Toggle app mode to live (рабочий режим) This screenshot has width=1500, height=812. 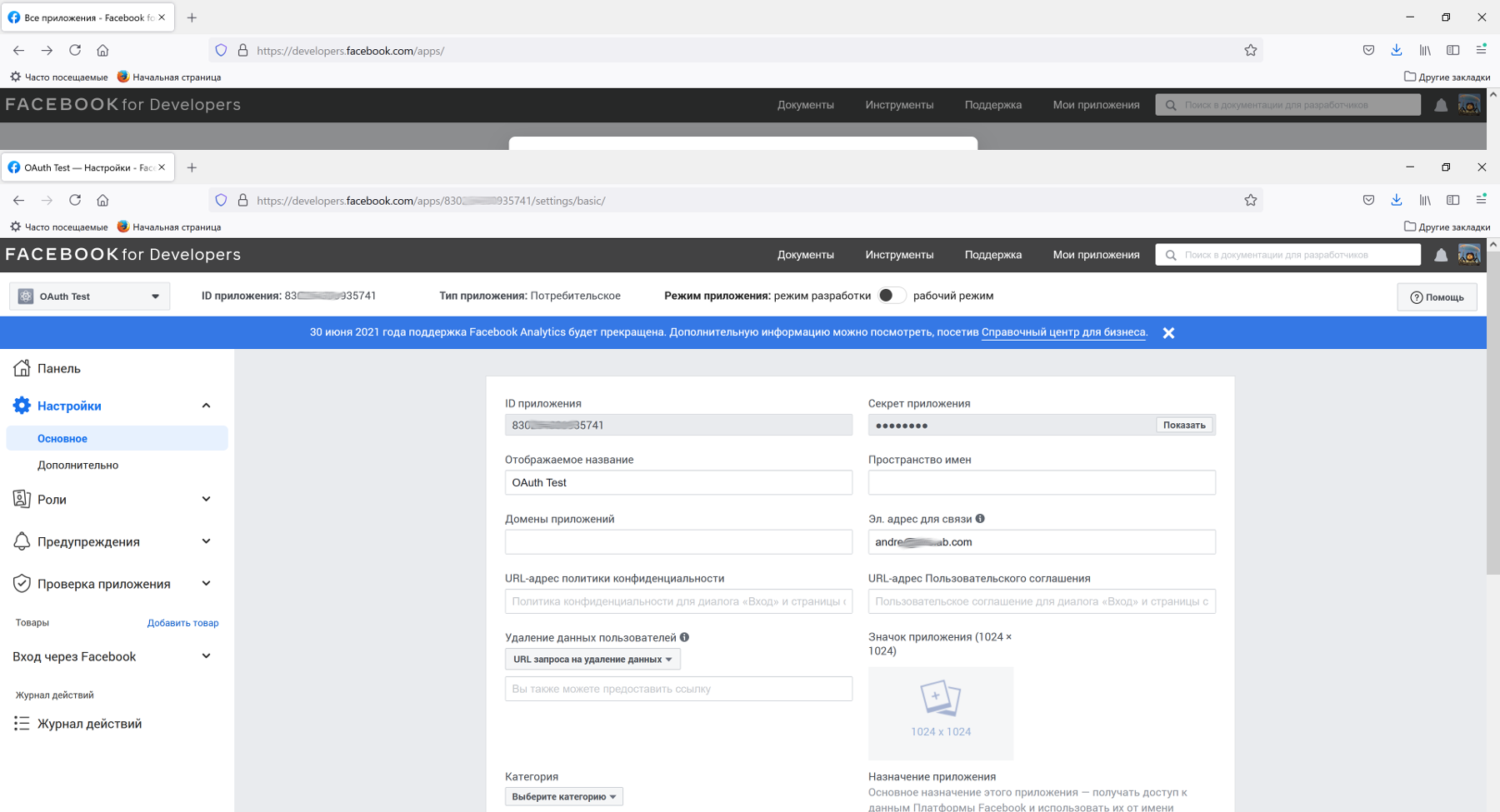pyautogui.click(x=891, y=296)
